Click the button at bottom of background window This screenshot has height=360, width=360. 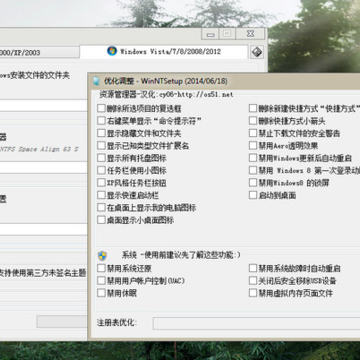62,322
